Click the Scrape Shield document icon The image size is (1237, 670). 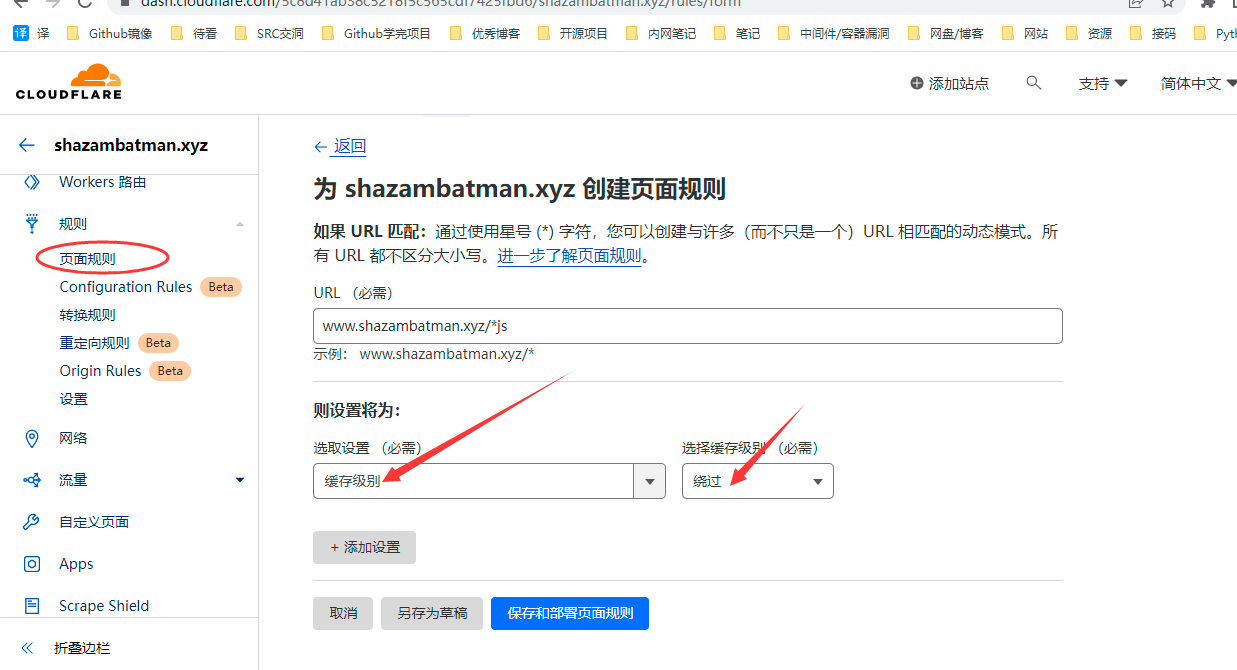pyautogui.click(x=32, y=606)
